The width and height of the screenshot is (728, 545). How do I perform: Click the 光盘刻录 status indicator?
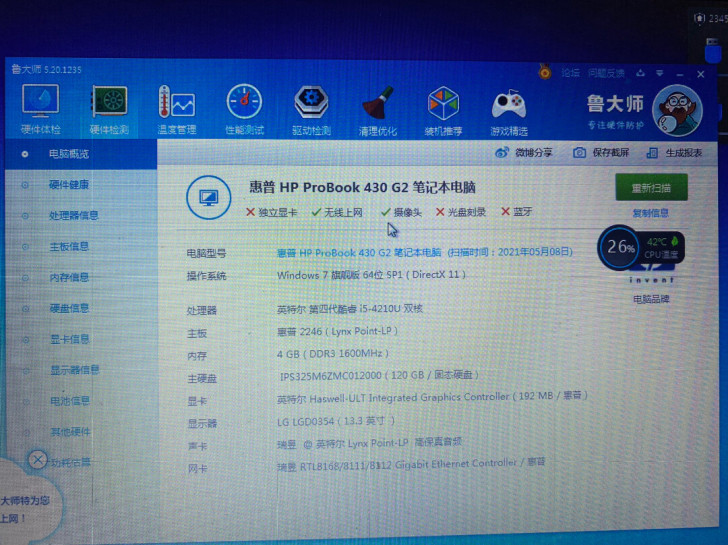tap(461, 212)
